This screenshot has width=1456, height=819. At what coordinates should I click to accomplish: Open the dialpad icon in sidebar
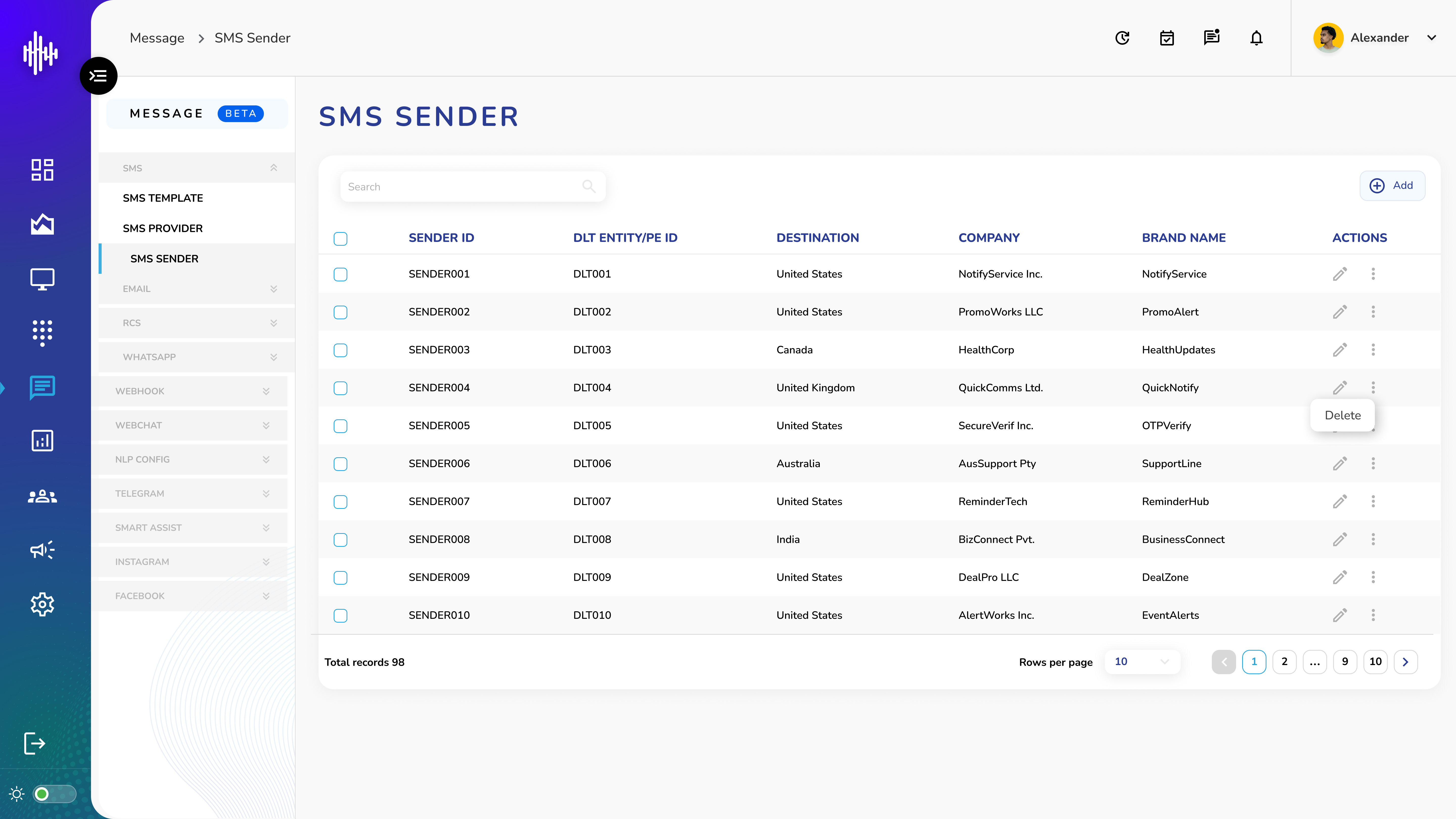coord(42,333)
